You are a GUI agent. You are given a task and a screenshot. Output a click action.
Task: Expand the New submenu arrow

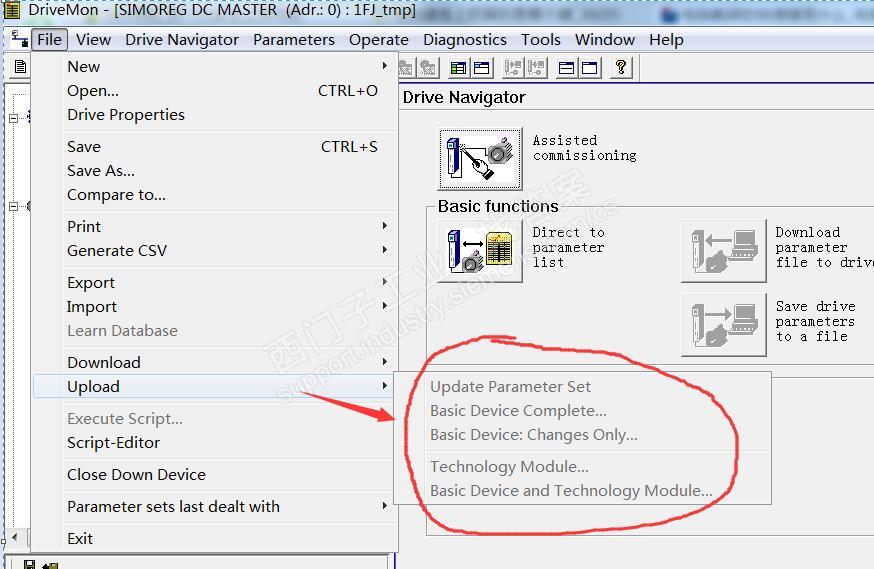pos(385,66)
